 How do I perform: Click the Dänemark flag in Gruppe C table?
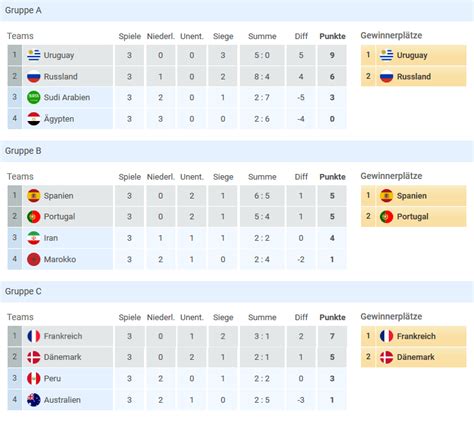tap(34, 357)
